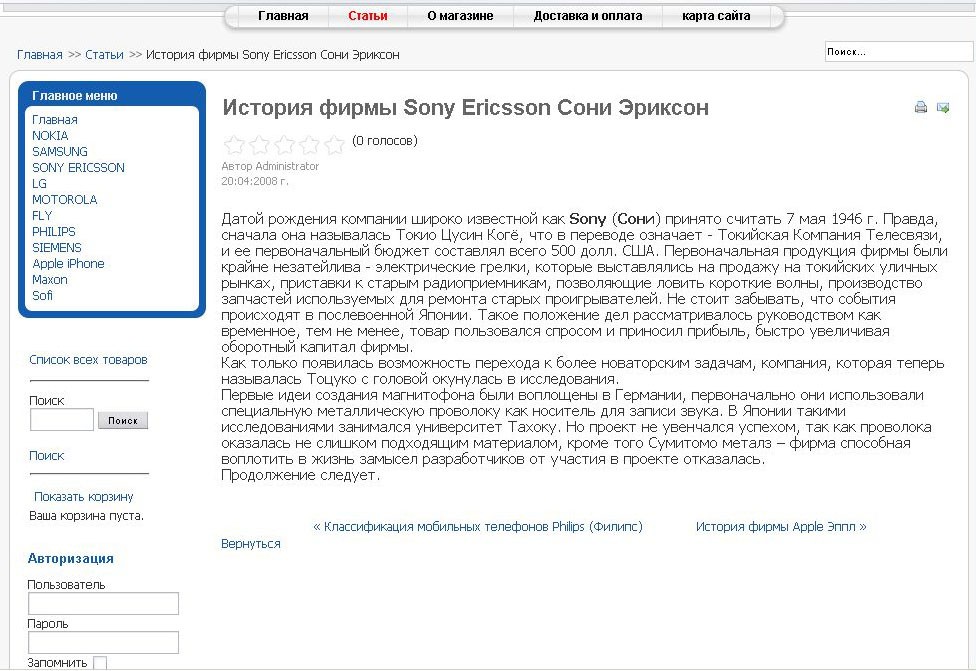Click the Вернуться link
976x671 pixels.
coord(251,543)
